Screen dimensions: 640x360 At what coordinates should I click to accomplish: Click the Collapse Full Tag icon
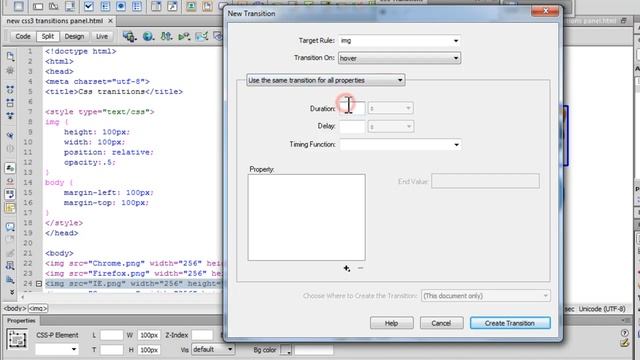click(10, 89)
